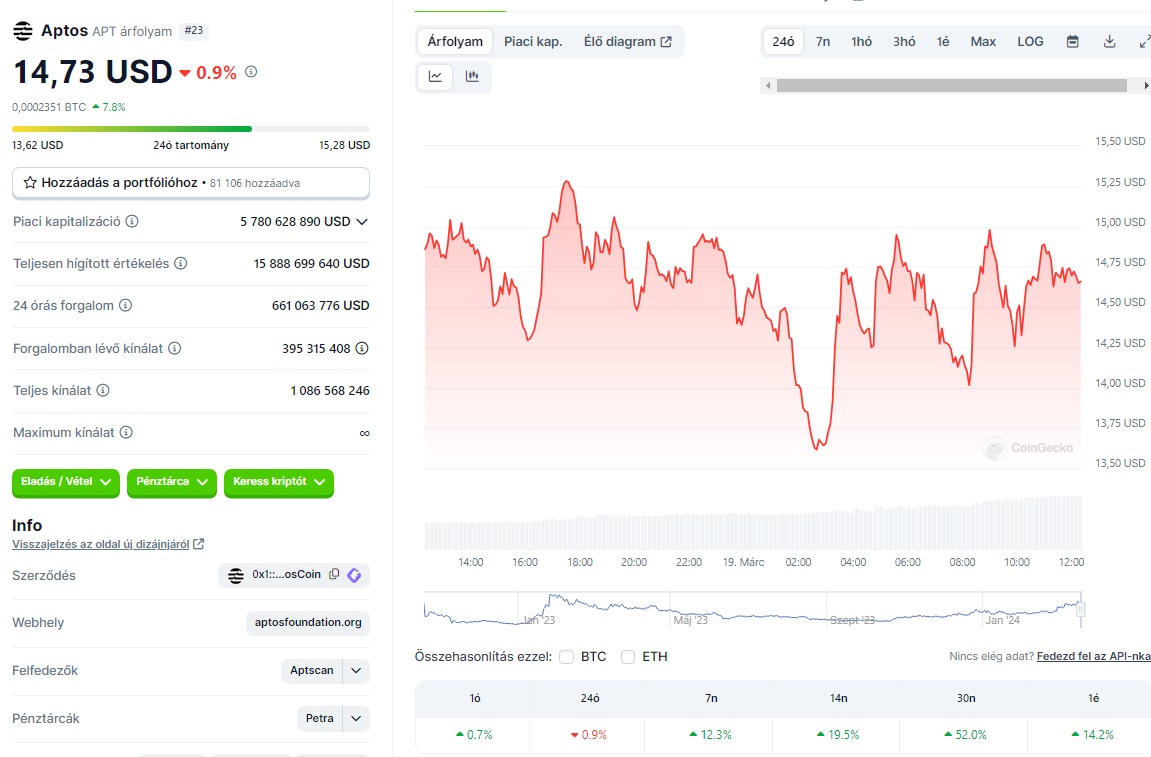Screen dimensions: 1151x757
Task: Select Max time range
Action: pyautogui.click(x=983, y=42)
